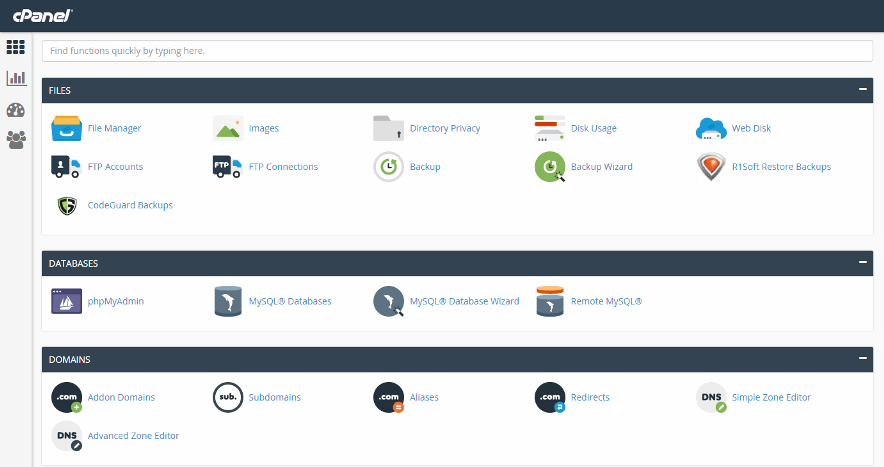
Task: Open the MySQL® Databases link
Action: click(x=290, y=301)
